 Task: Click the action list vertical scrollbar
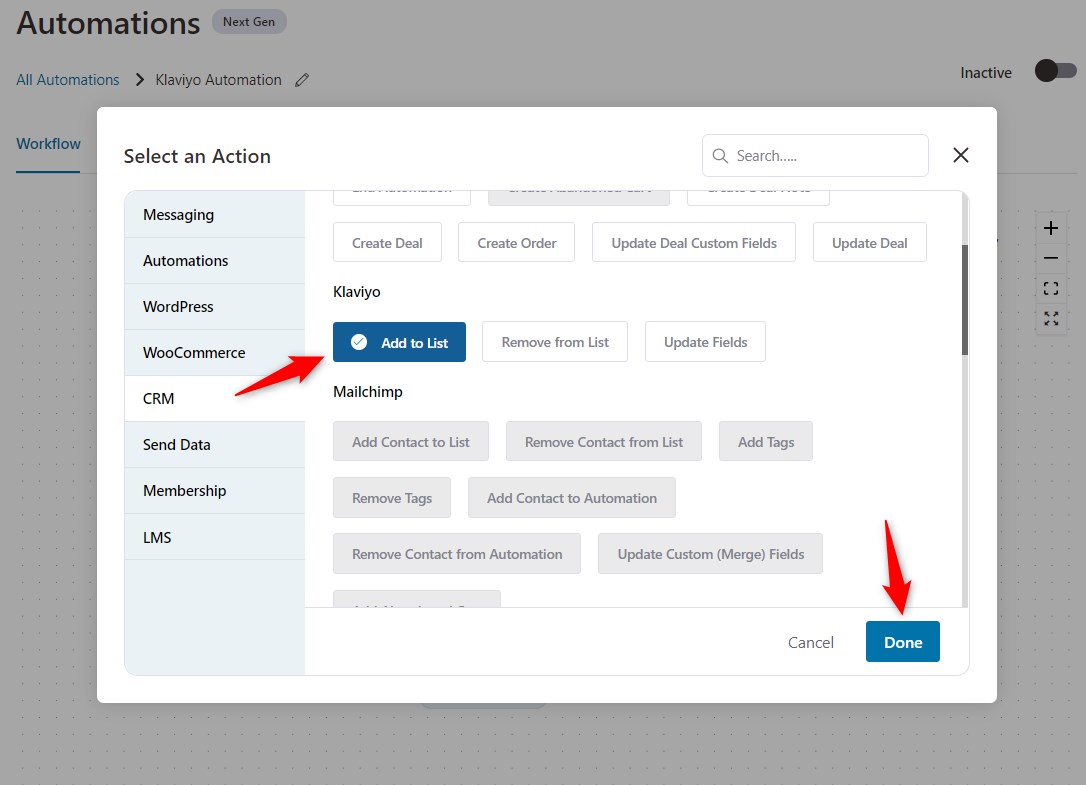[965, 301]
